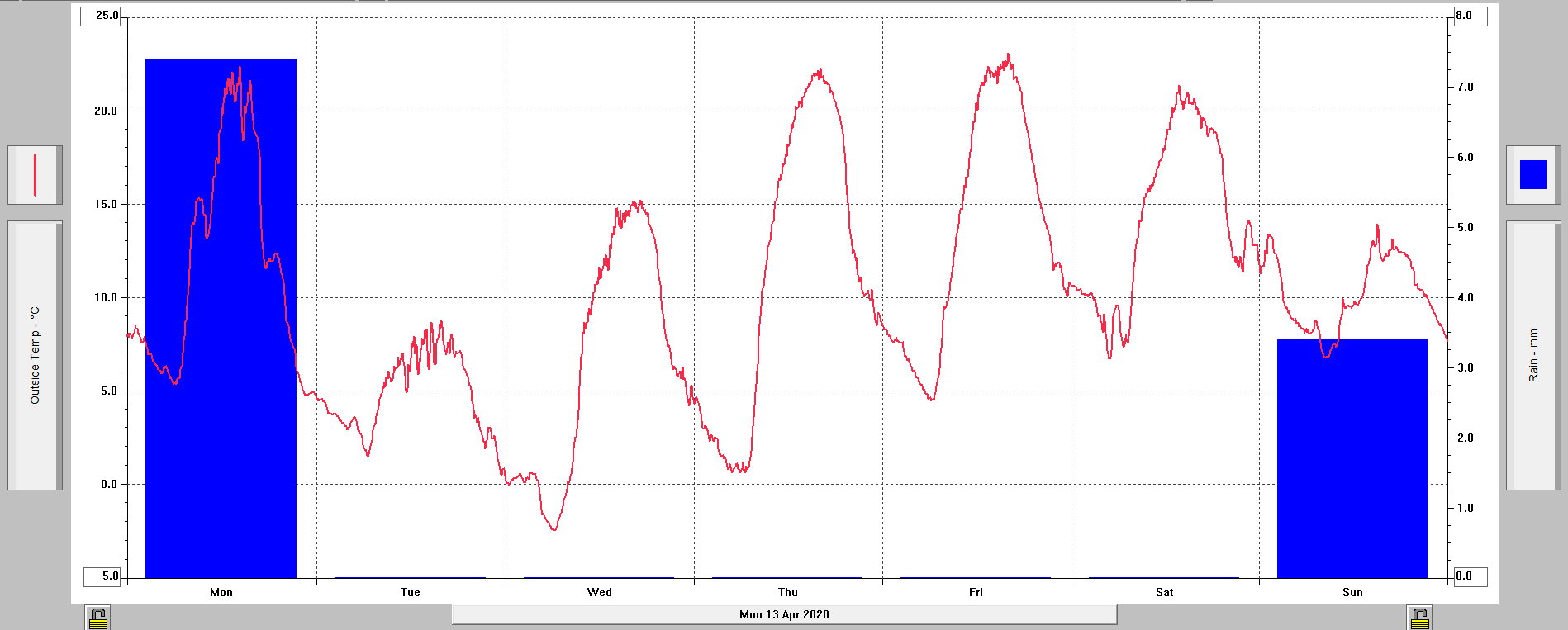The image size is (1568, 630).
Task: Click the Tue day label
Action: 411,592
